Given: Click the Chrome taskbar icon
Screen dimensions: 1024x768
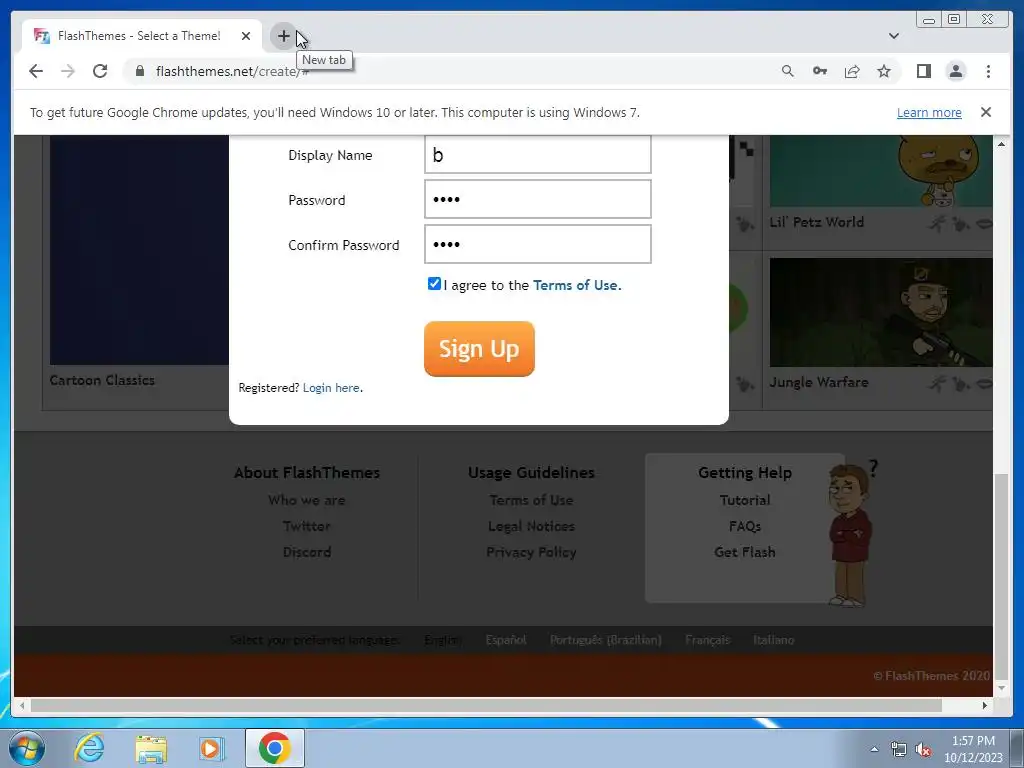Looking at the screenshot, I should pyautogui.click(x=274, y=748).
